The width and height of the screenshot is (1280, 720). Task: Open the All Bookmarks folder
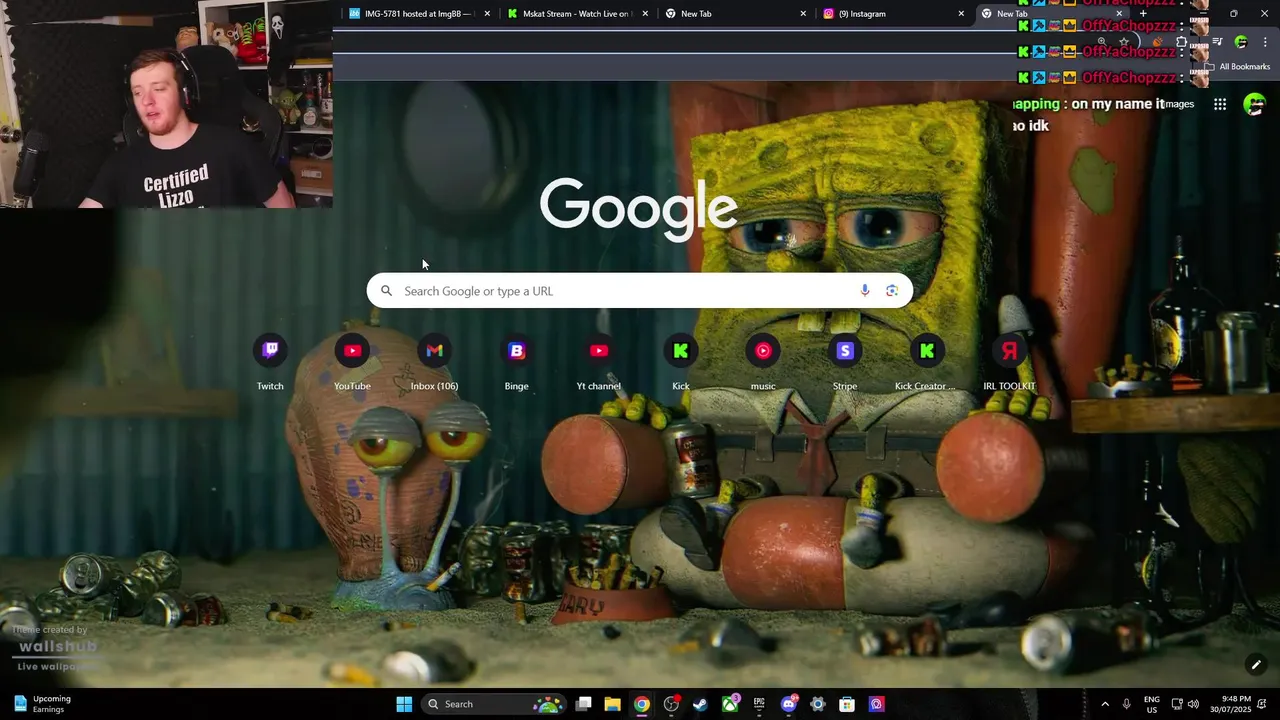tap(1237, 67)
